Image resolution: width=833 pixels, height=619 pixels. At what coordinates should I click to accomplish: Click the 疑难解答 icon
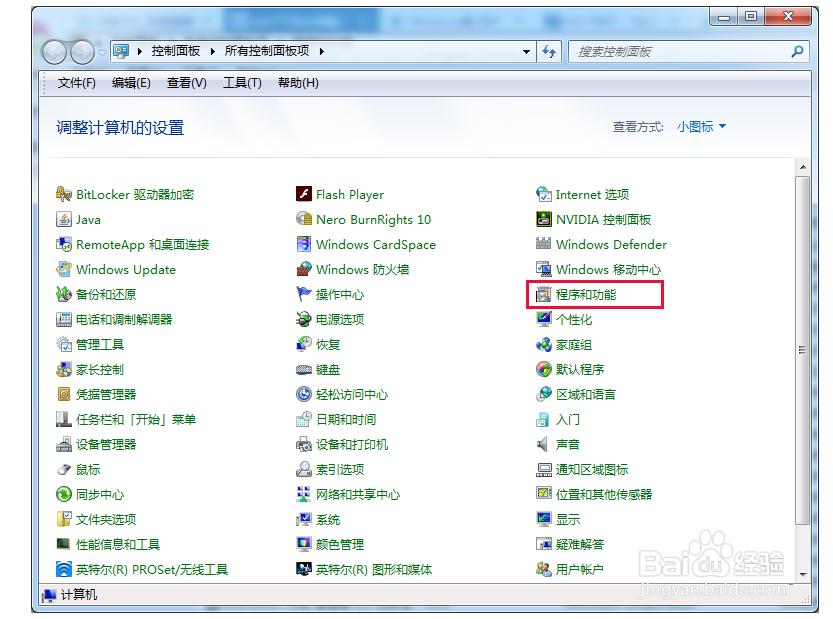544,544
